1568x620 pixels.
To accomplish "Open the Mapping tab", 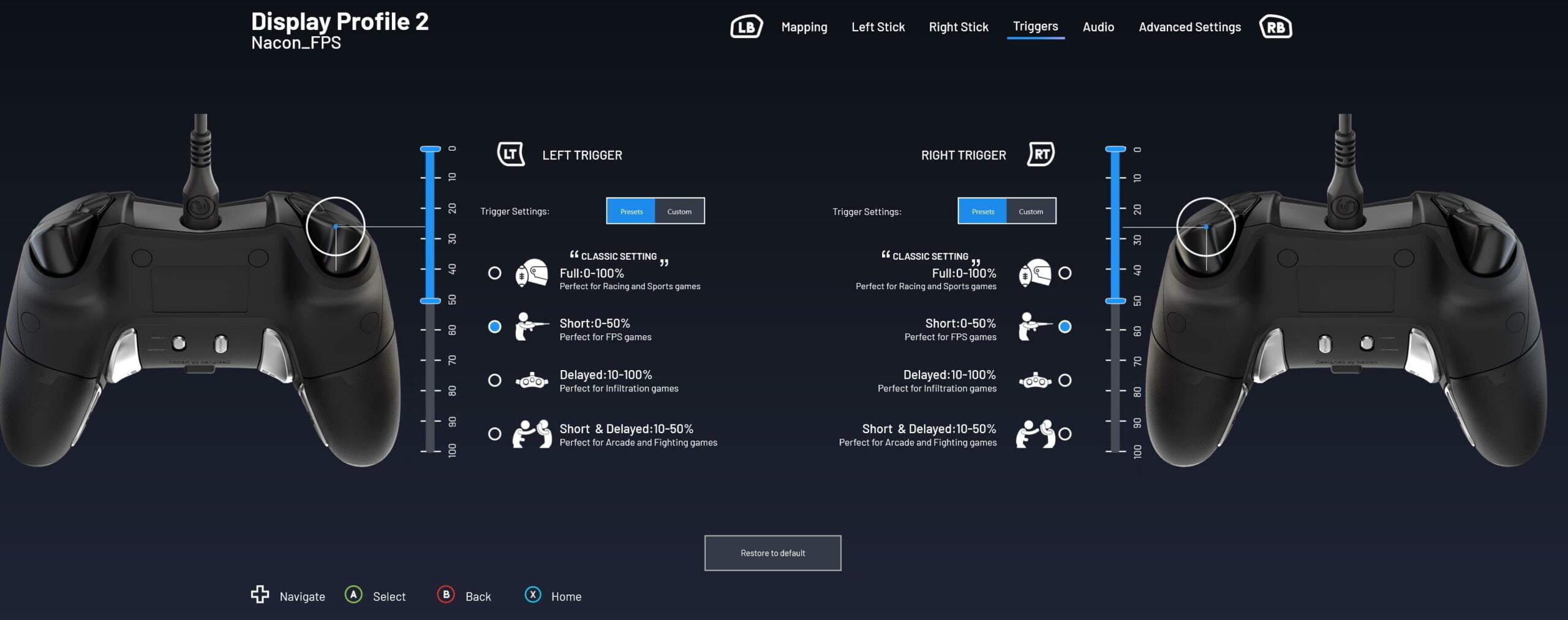I will pos(804,27).
